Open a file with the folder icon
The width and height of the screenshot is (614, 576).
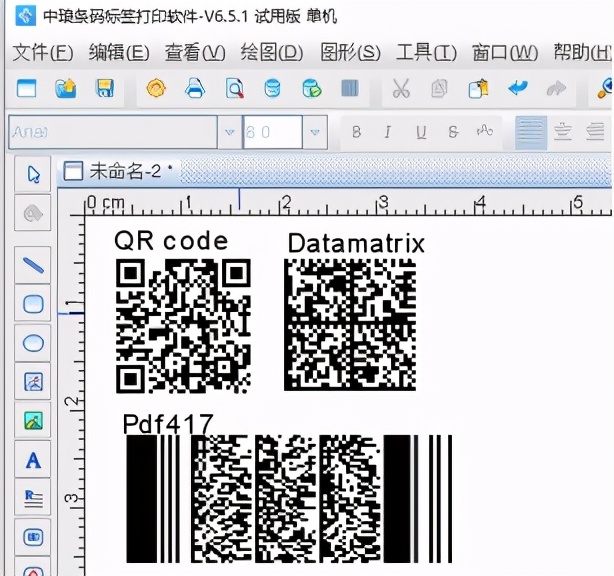[65, 88]
